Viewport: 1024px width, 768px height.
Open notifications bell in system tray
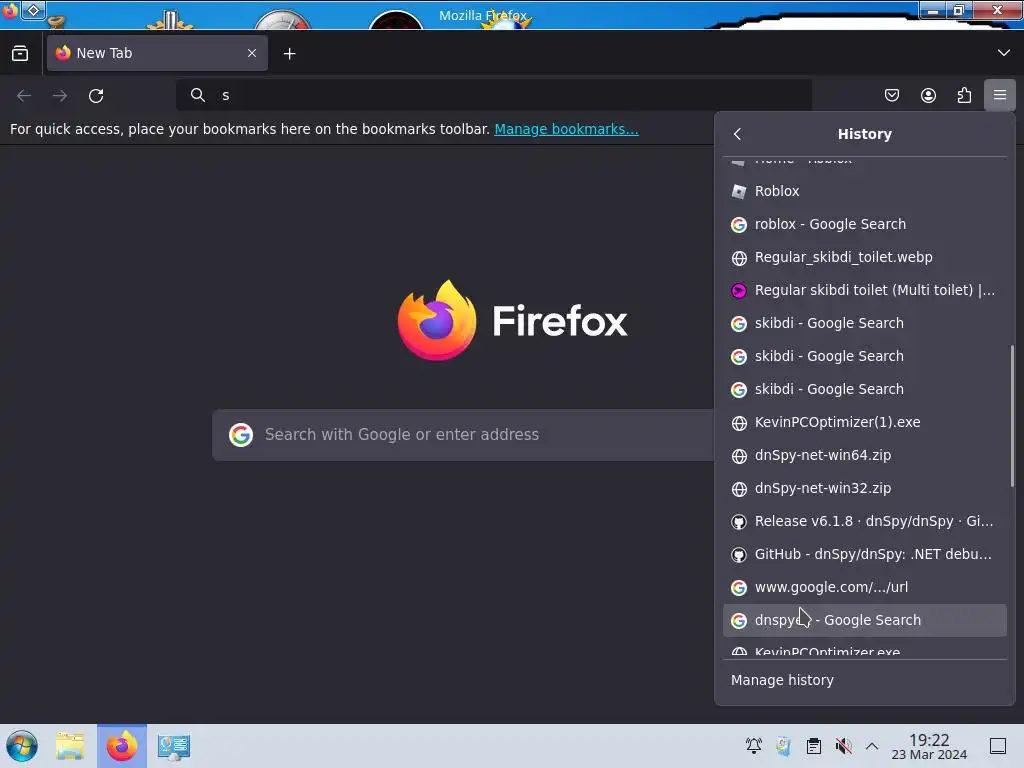(754, 746)
